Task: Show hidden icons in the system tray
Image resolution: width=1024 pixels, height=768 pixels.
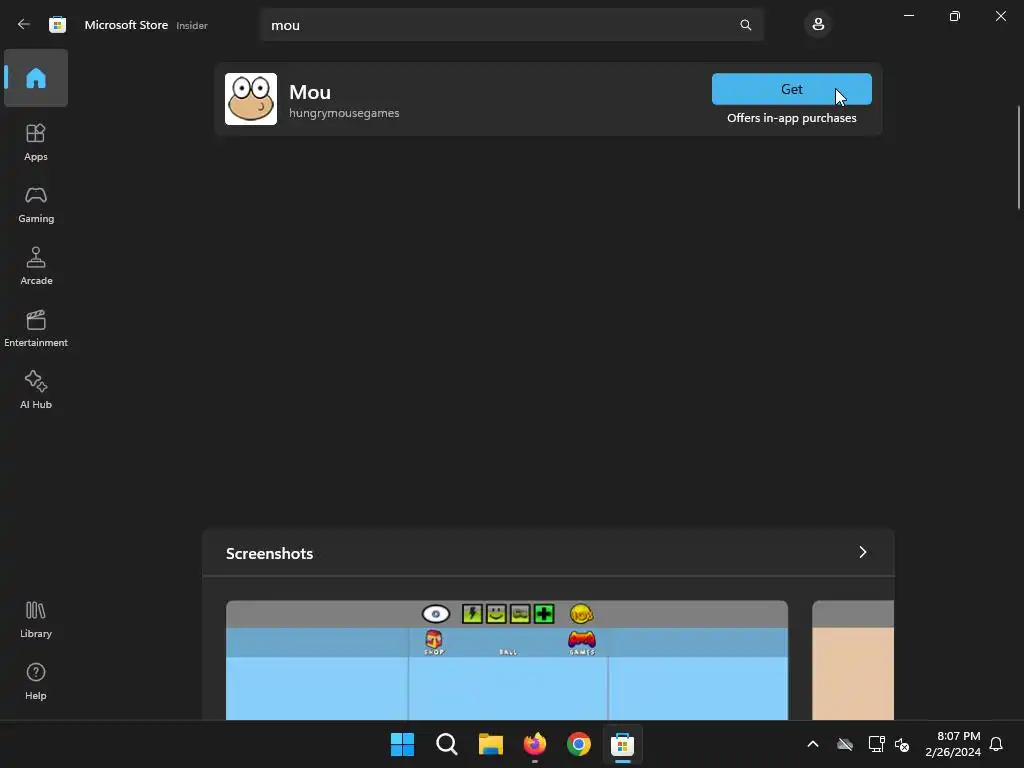Action: click(x=813, y=744)
